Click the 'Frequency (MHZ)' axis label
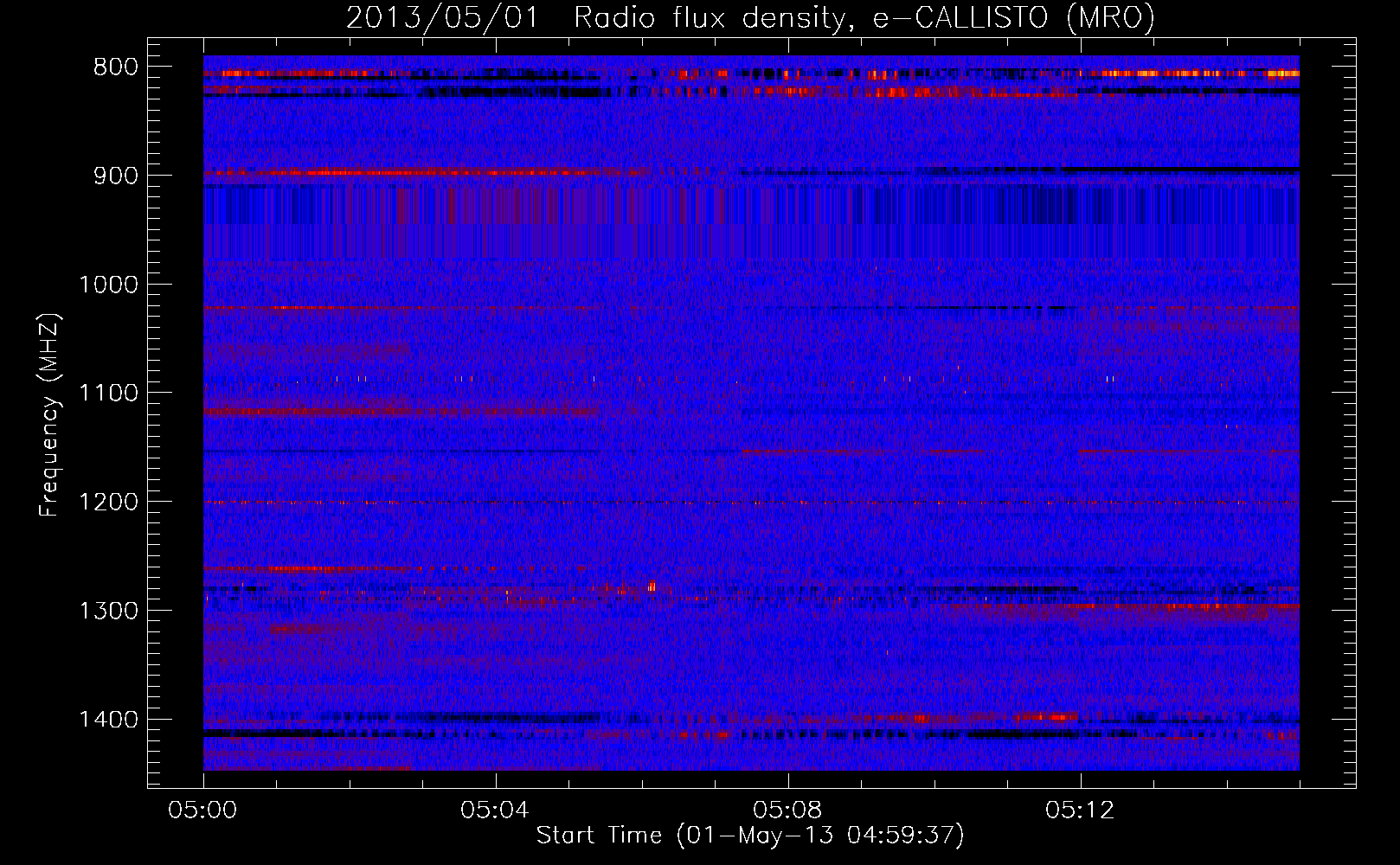 (49, 414)
